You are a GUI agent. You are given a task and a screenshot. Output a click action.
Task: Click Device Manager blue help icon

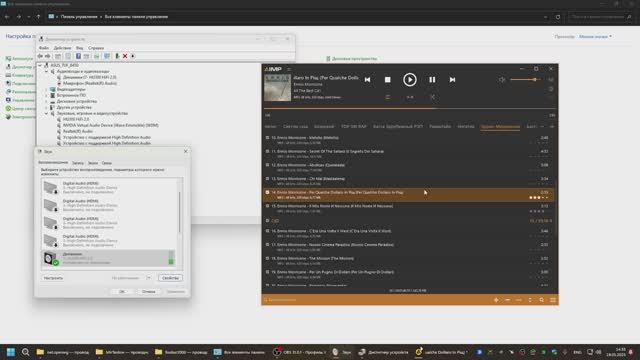[78, 56]
